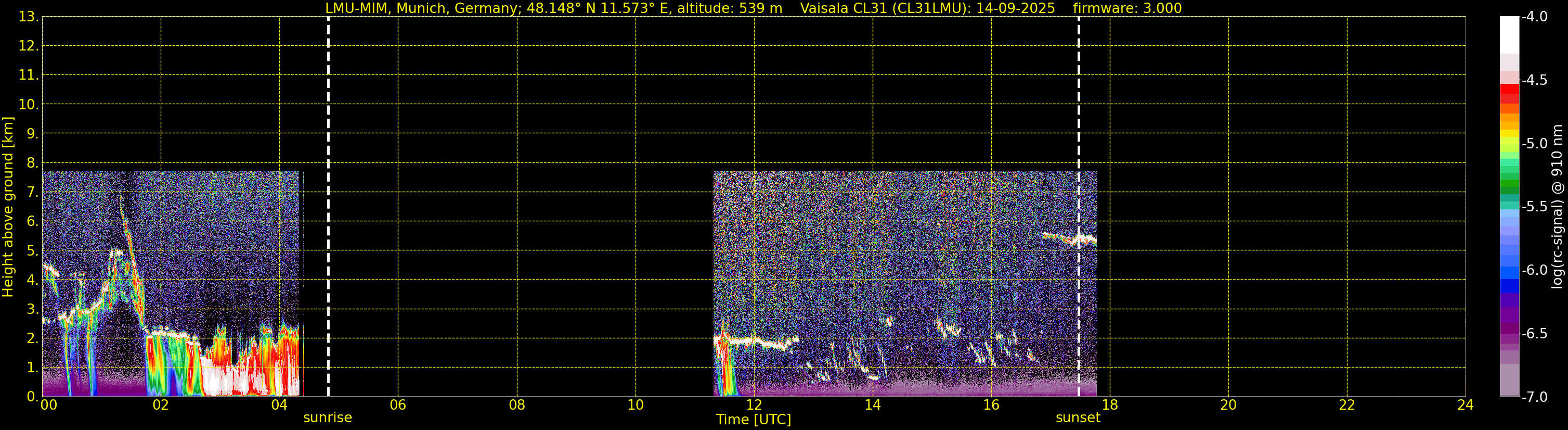The height and width of the screenshot is (430, 1568).
Task: Click the height axis tick label 7
Action: point(32,193)
